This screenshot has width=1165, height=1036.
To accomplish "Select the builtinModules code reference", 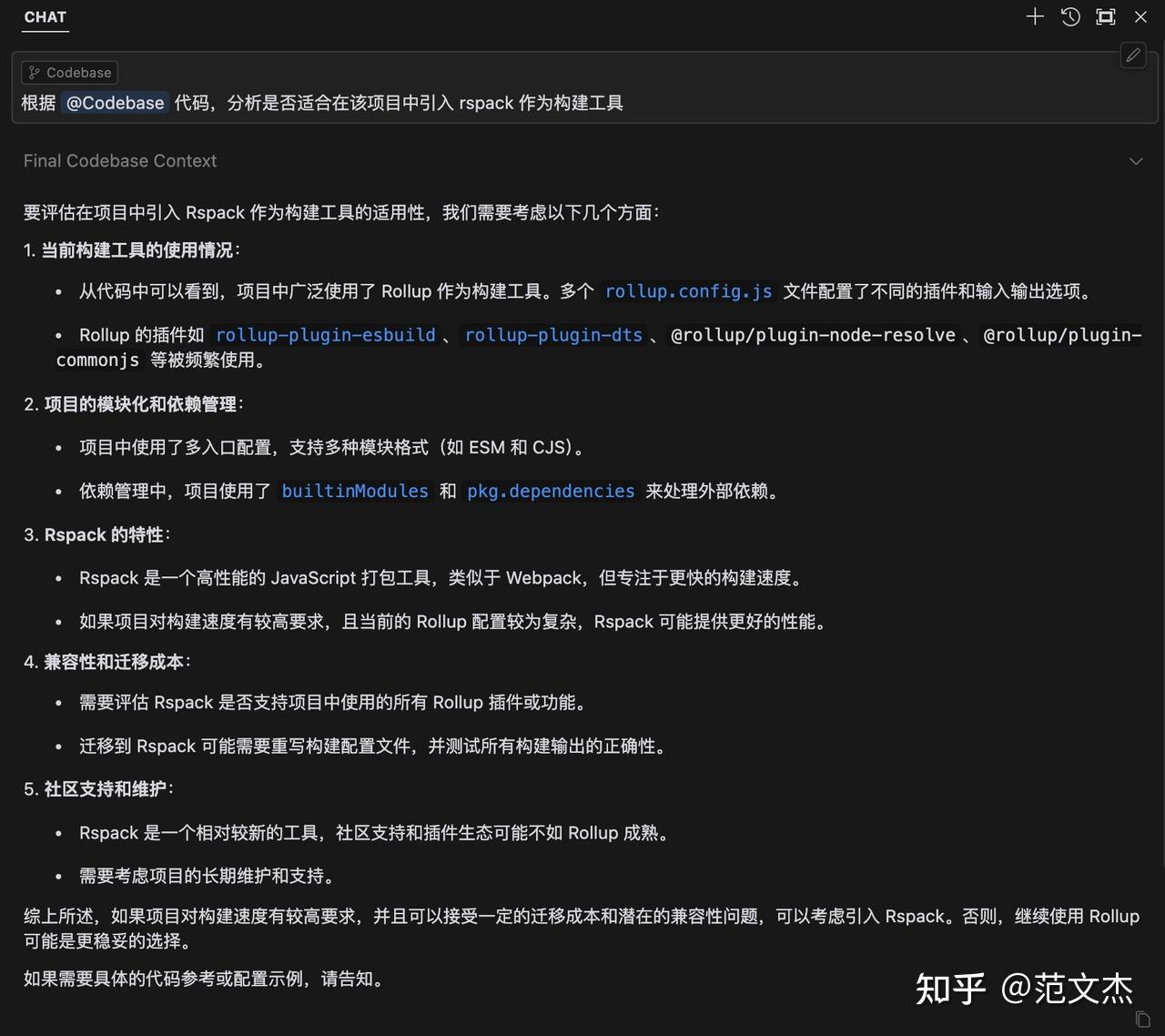I will coord(355,491).
